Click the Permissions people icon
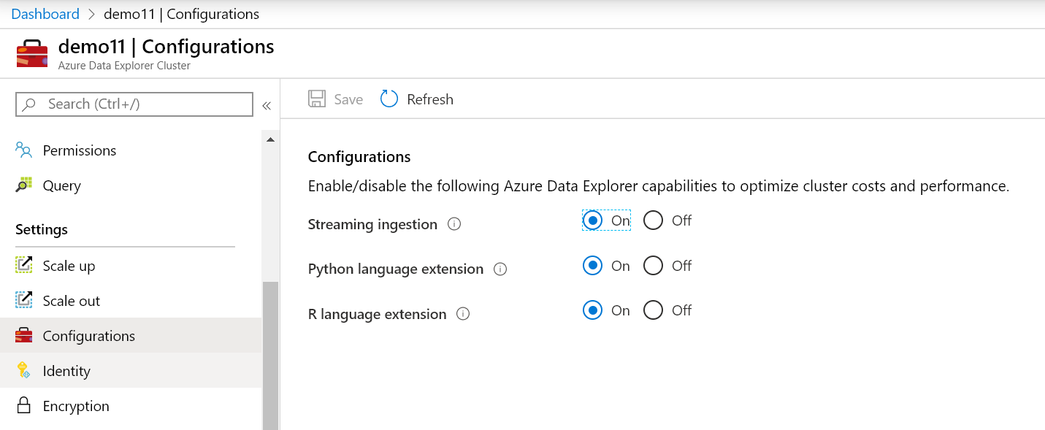The image size is (1045, 430). pos(24,150)
